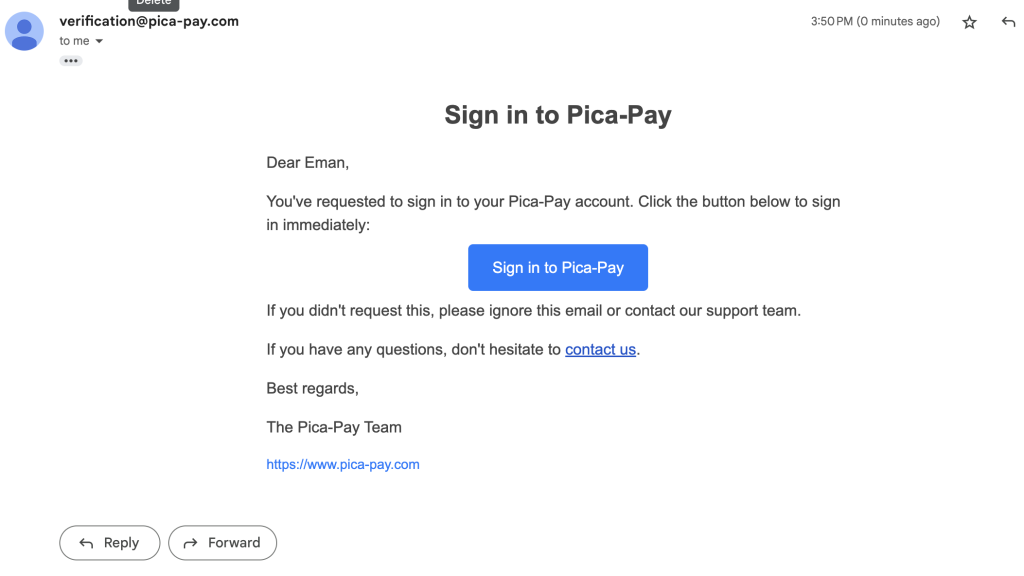Show trimmed content via three-dots icon

tap(70, 61)
